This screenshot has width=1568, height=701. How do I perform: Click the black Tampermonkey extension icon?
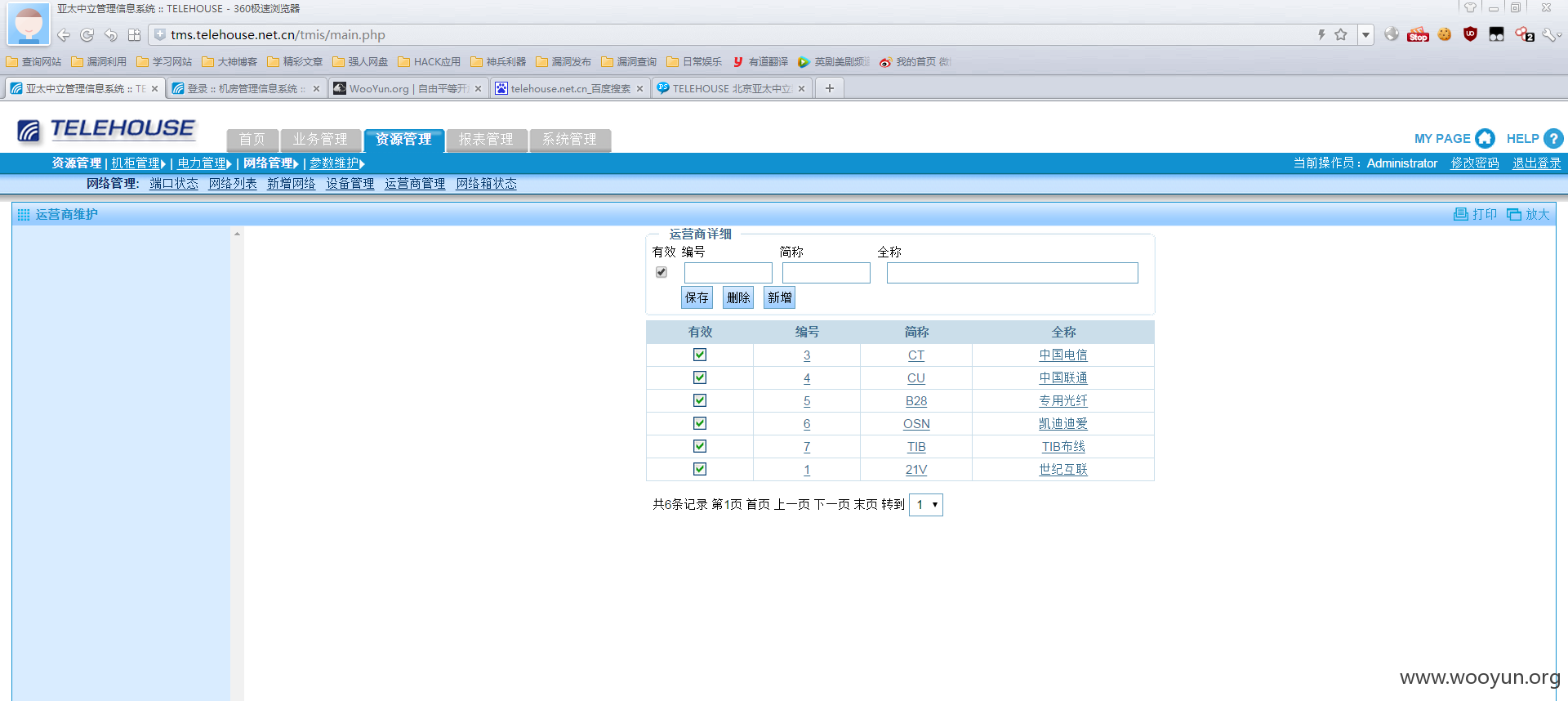[x=1496, y=33]
